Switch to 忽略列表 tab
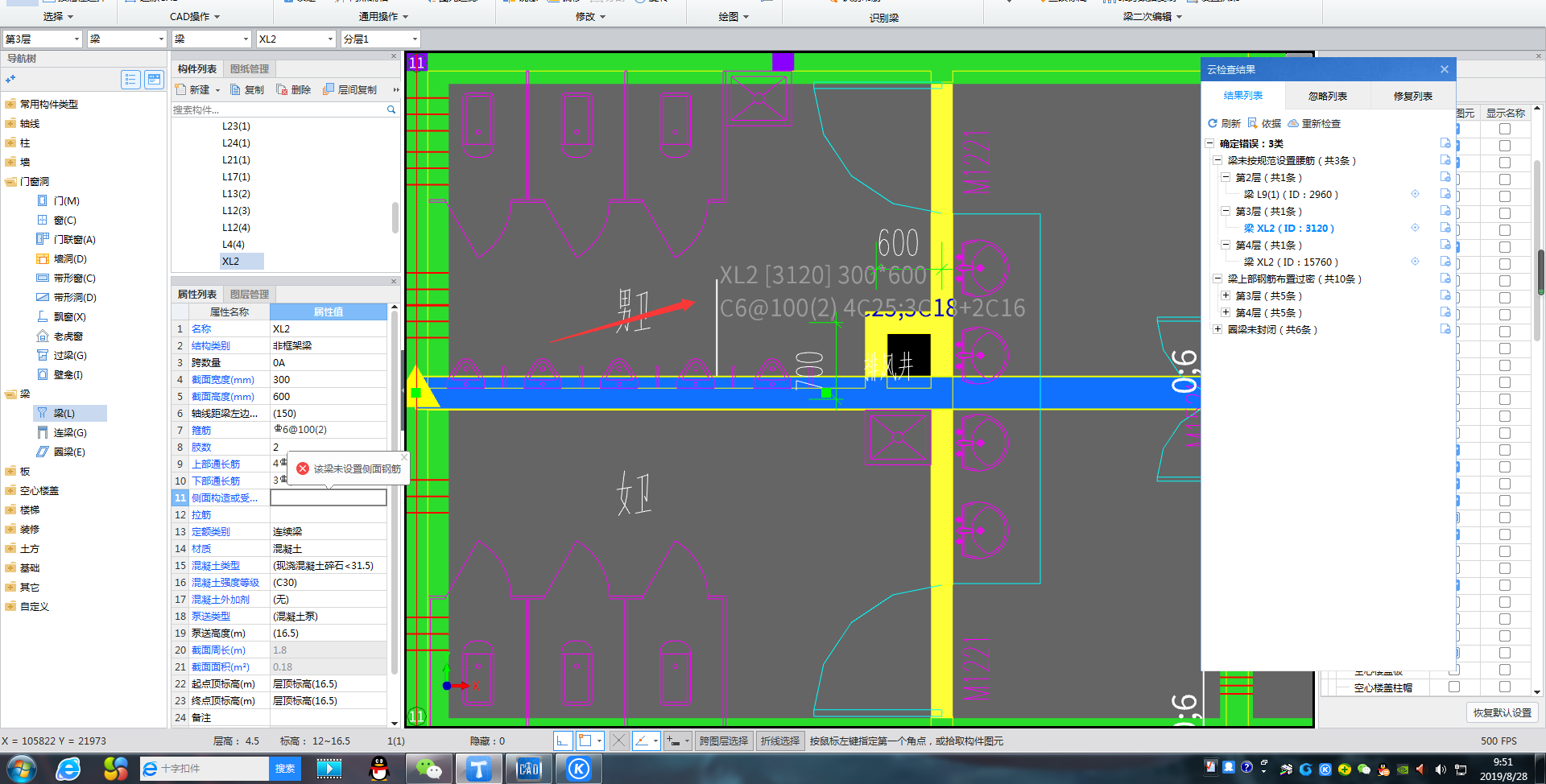The height and width of the screenshot is (784, 1546). 1328,96
